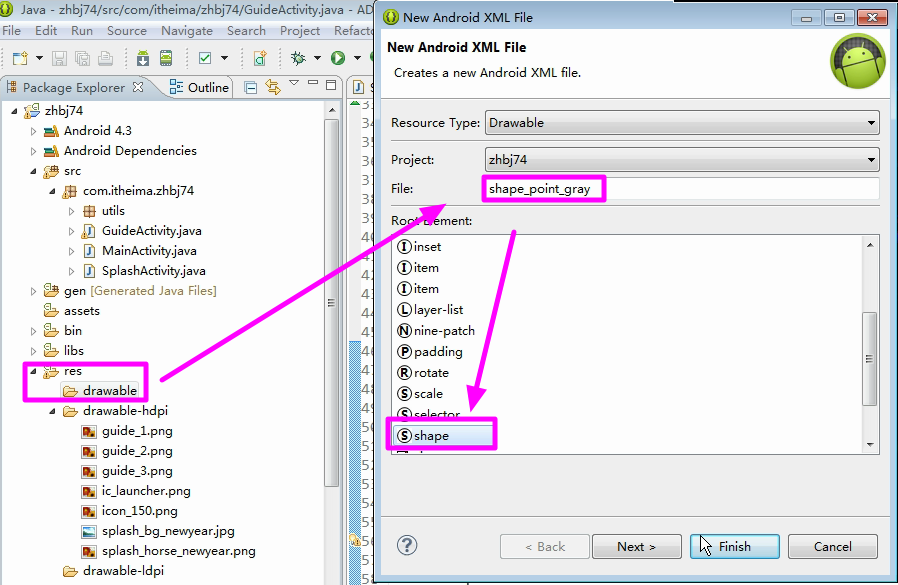This screenshot has height=585, width=898.
Task: Collapse the src folder node
Action: coord(33,171)
